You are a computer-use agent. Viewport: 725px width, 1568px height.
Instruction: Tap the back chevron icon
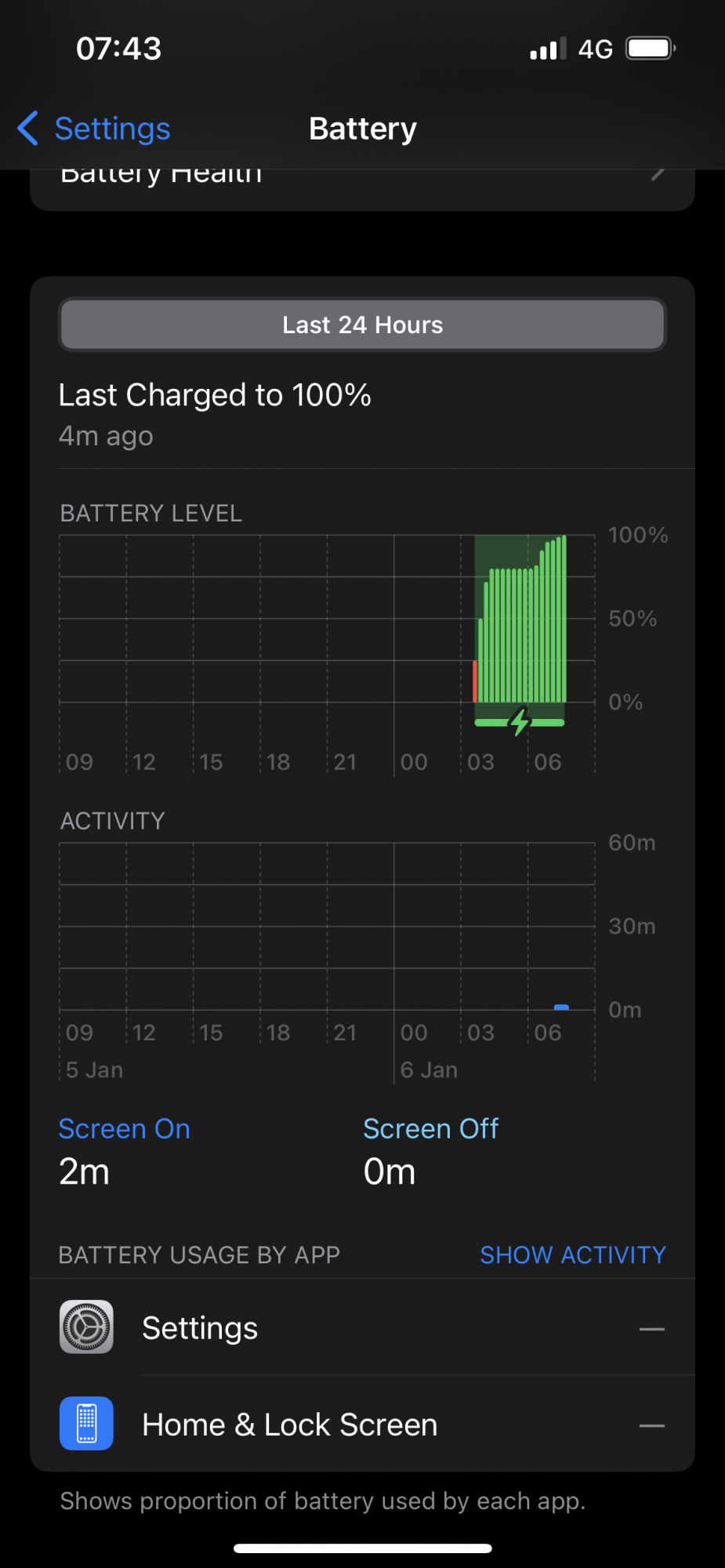click(27, 129)
